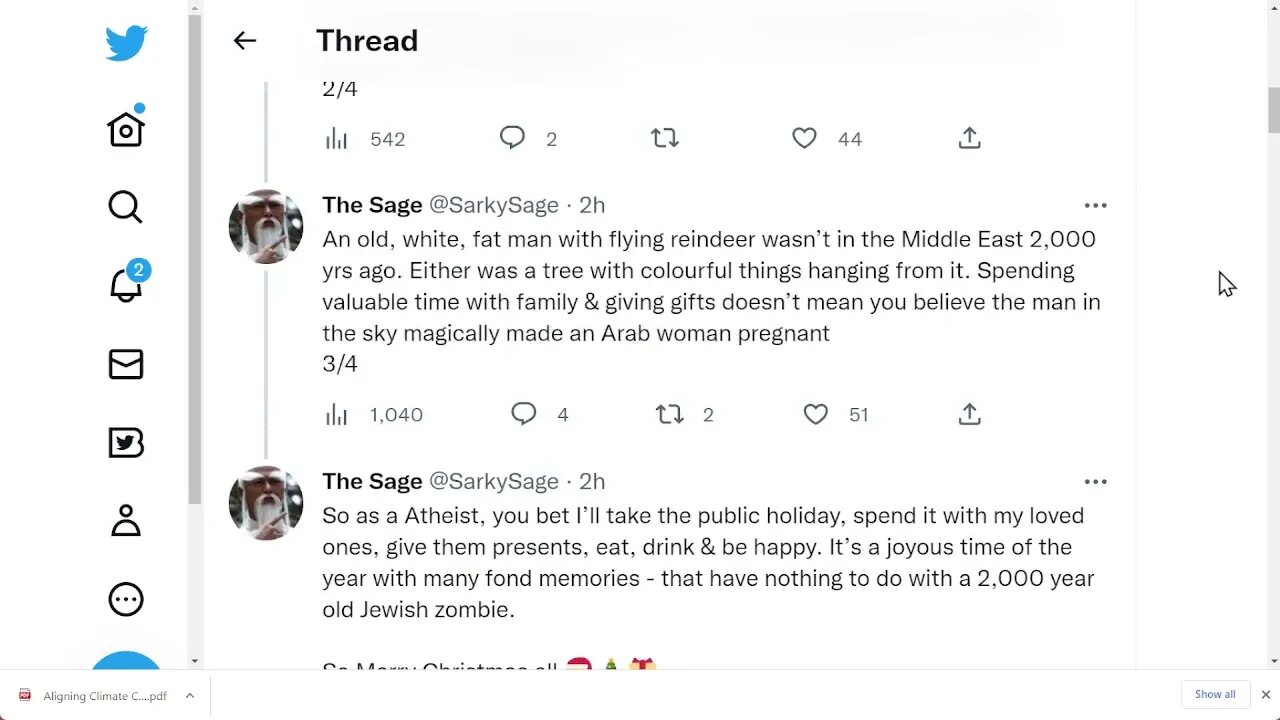1280x720 pixels.
Task: Retweet the 3/4 tweet with 2 retweets
Action: 669,414
